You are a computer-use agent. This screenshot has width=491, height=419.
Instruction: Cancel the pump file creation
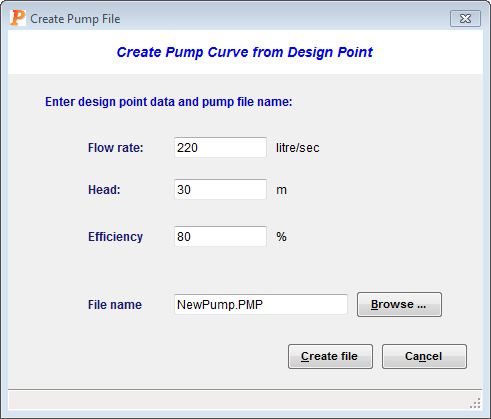[x=424, y=356]
